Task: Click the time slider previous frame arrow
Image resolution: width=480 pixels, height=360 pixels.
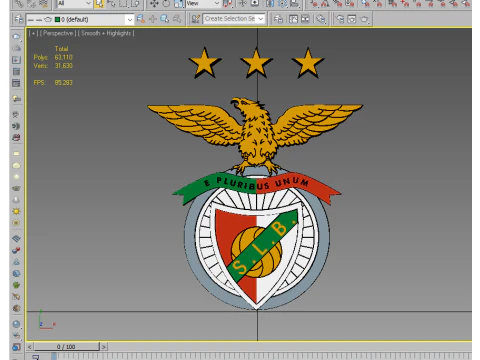Action: [x=30, y=347]
